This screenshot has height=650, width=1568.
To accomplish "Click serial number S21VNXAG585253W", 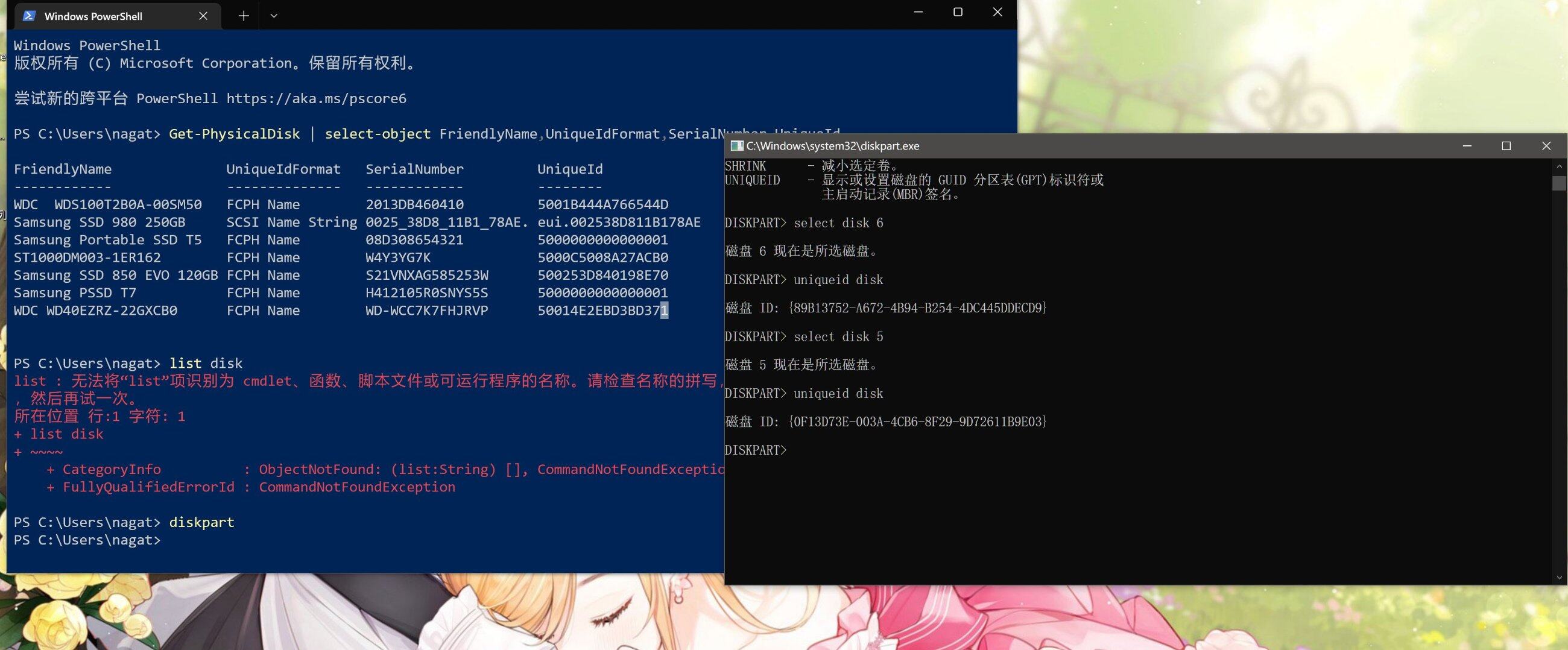I will (x=427, y=275).
